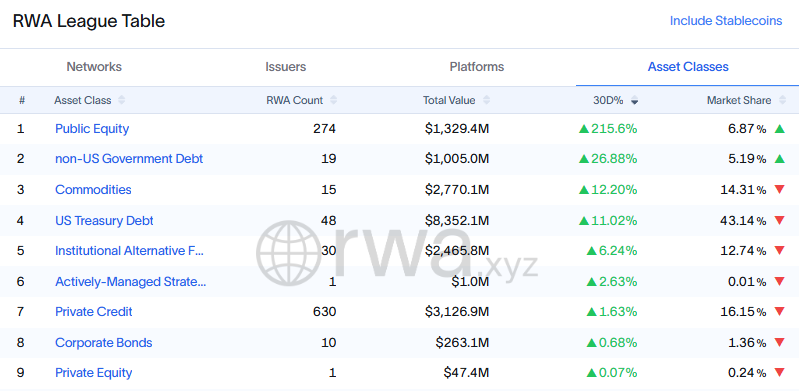Open US Treasury Debt link
The image size is (799, 391).
tap(104, 221)
